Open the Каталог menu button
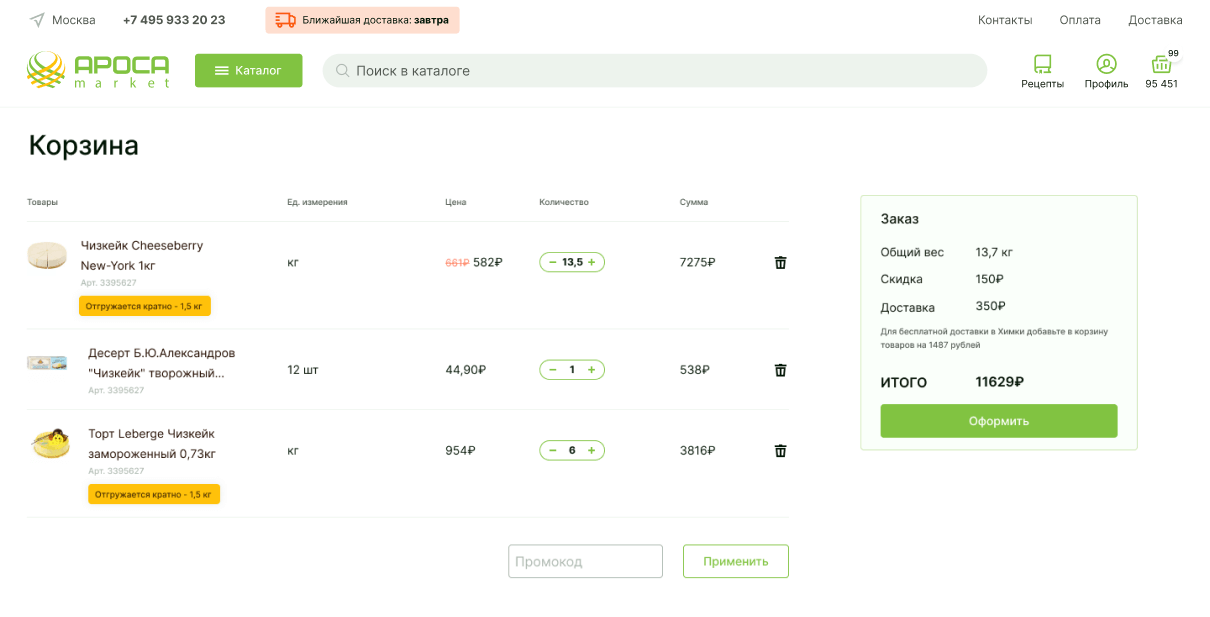The image size is (1210, 617). tap(248, 70)
